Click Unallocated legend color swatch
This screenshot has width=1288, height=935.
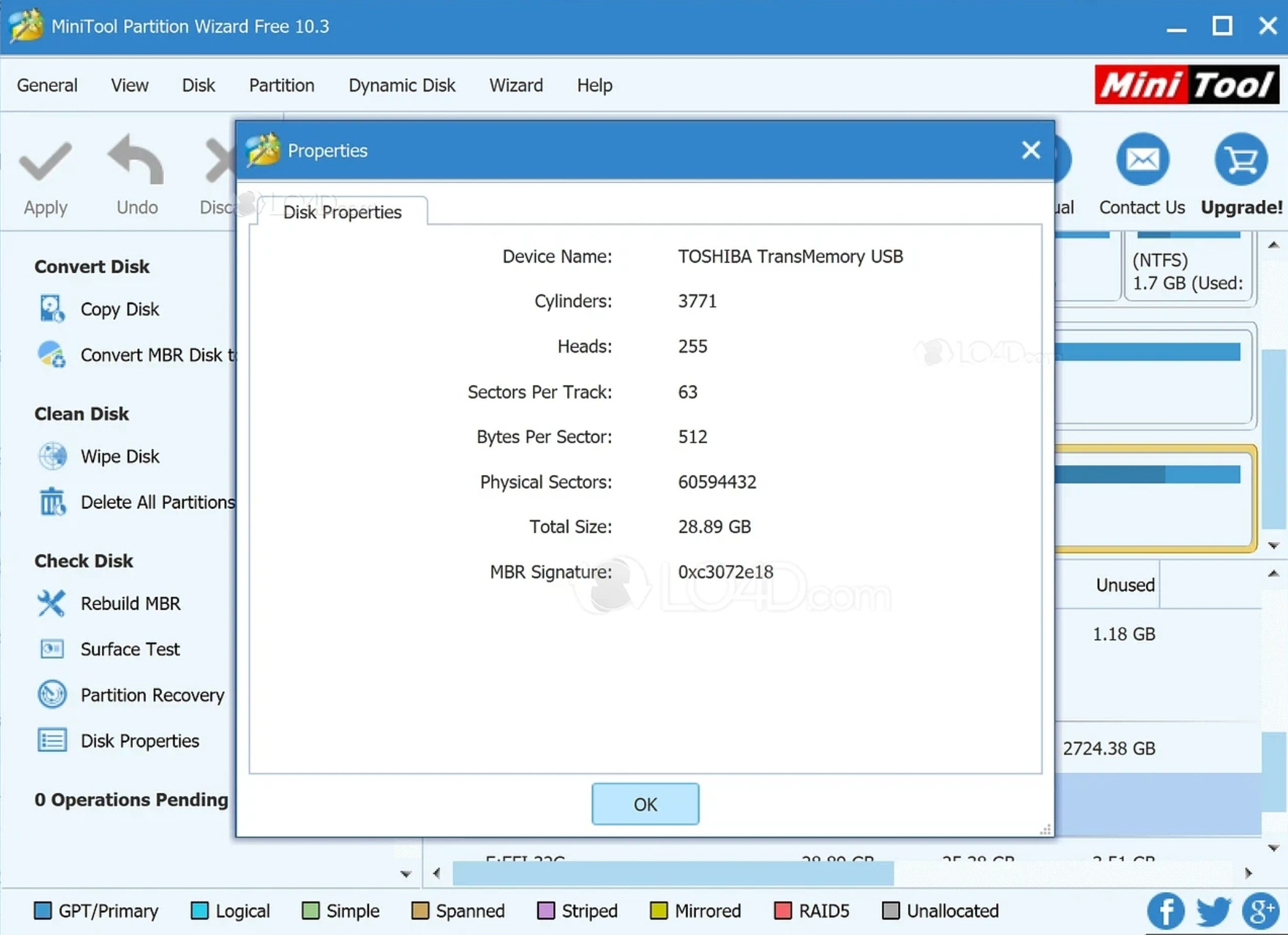tap(891, 910)
